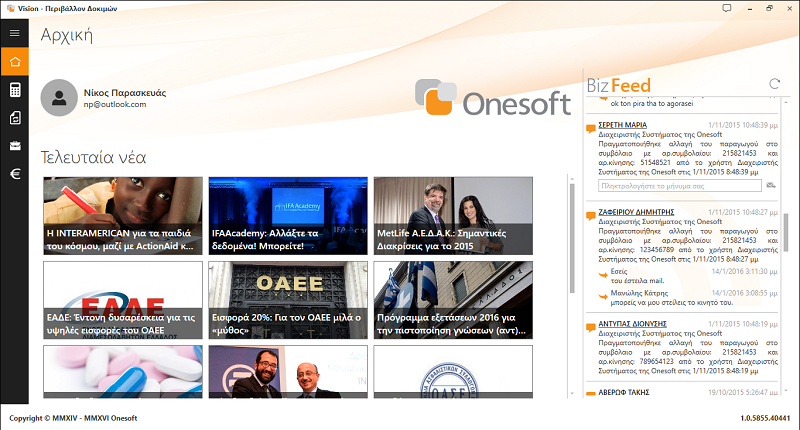Expand the hamburger menu in the sidebar

[x=14, y=33]
